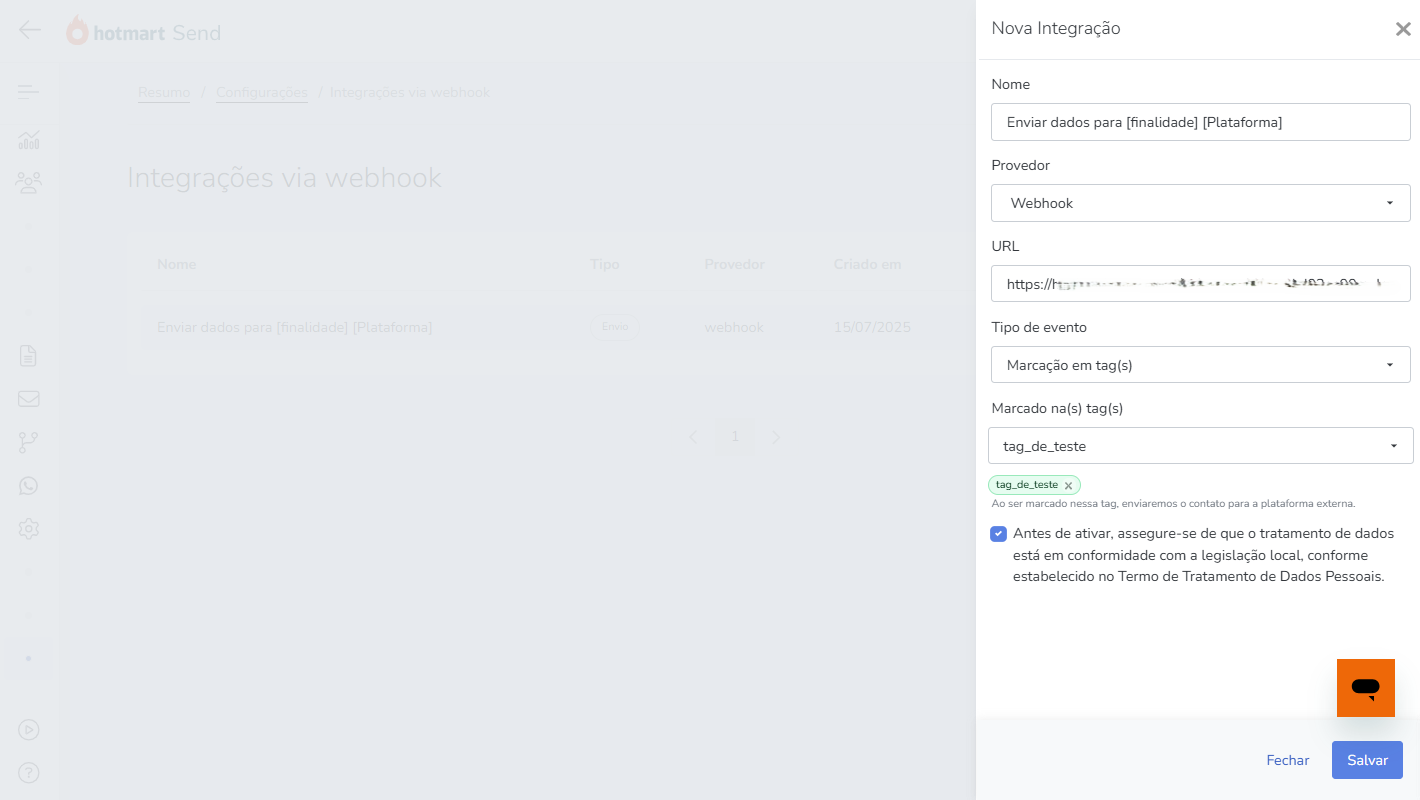Click the Criado em column header
The image size is (1420, 800).
coord(868,265)
